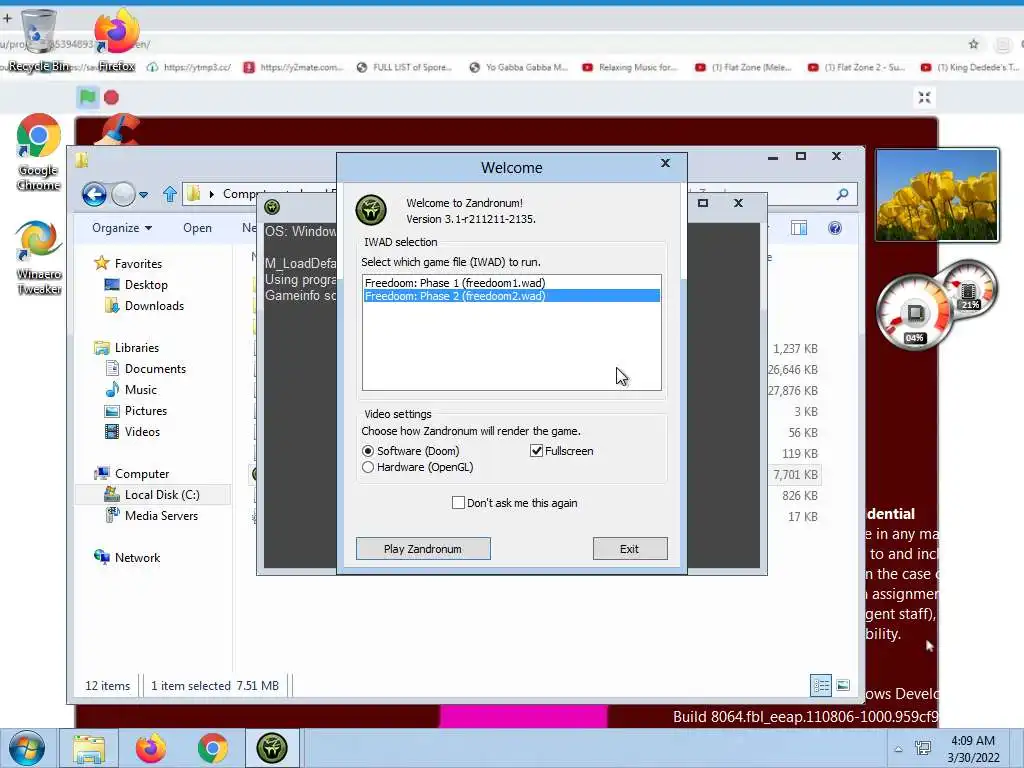Close the Welcome dialog
The height and width of the screenshot is (768, 1024).
point(665,163)
